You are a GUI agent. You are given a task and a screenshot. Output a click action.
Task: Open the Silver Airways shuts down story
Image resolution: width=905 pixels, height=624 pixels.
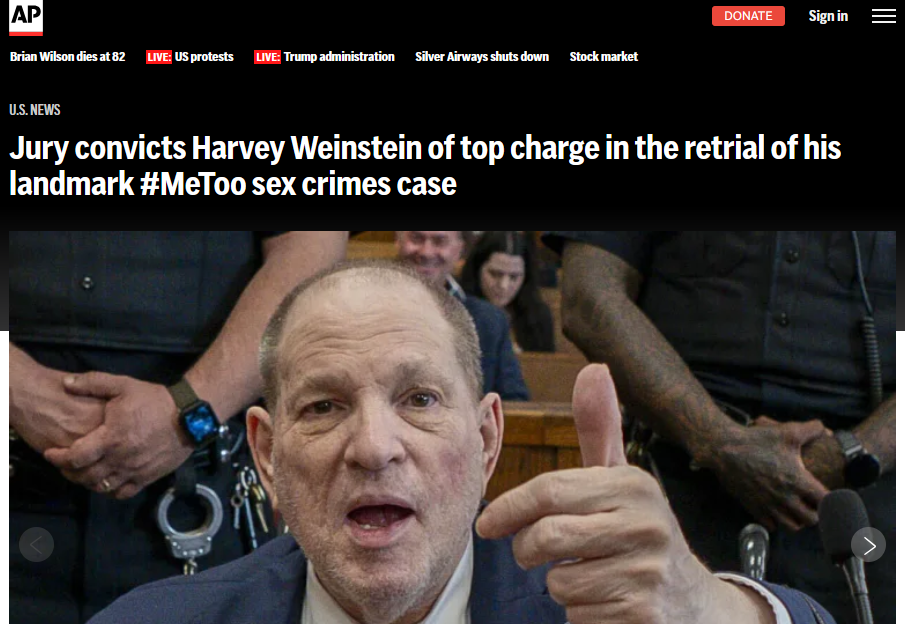(482, 57)
